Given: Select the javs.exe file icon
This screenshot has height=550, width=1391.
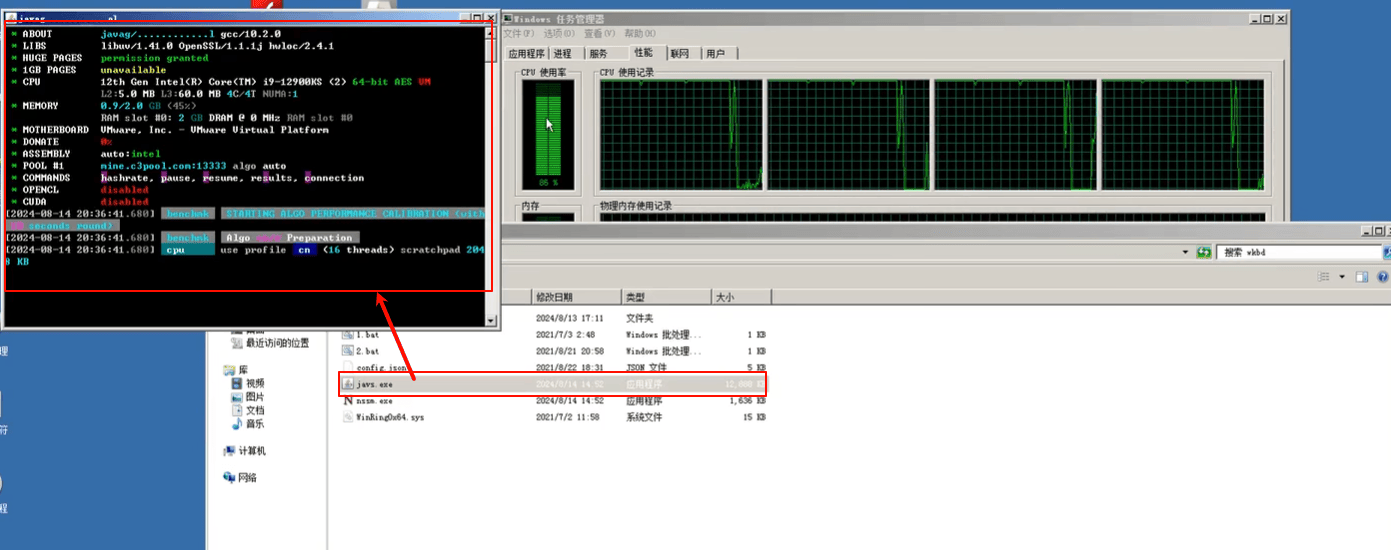Looking at the screenshot, I should 348,383.
